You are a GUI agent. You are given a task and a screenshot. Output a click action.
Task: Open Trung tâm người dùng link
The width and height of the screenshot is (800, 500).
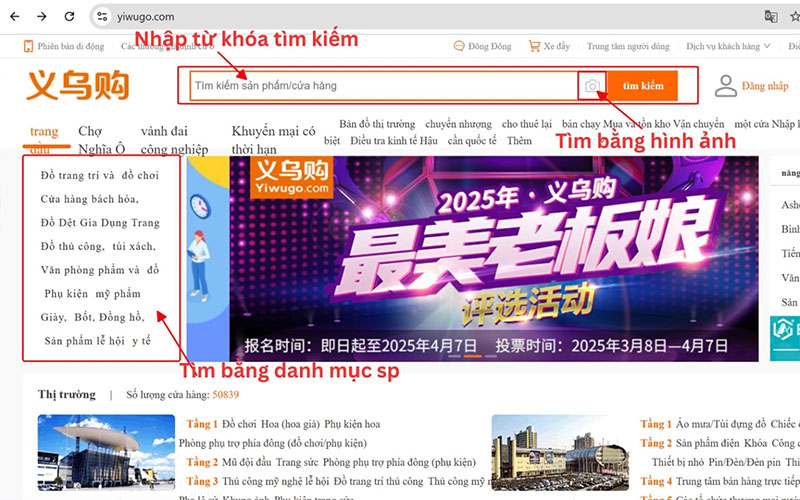click(x=628, y=46)
